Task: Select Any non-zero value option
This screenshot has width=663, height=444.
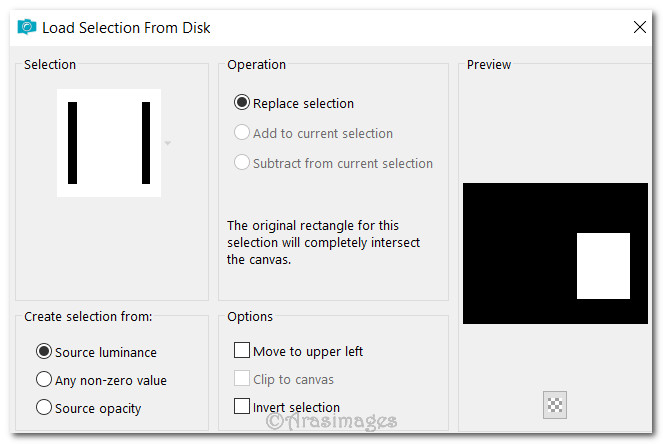Action: [x=44, y=380]
